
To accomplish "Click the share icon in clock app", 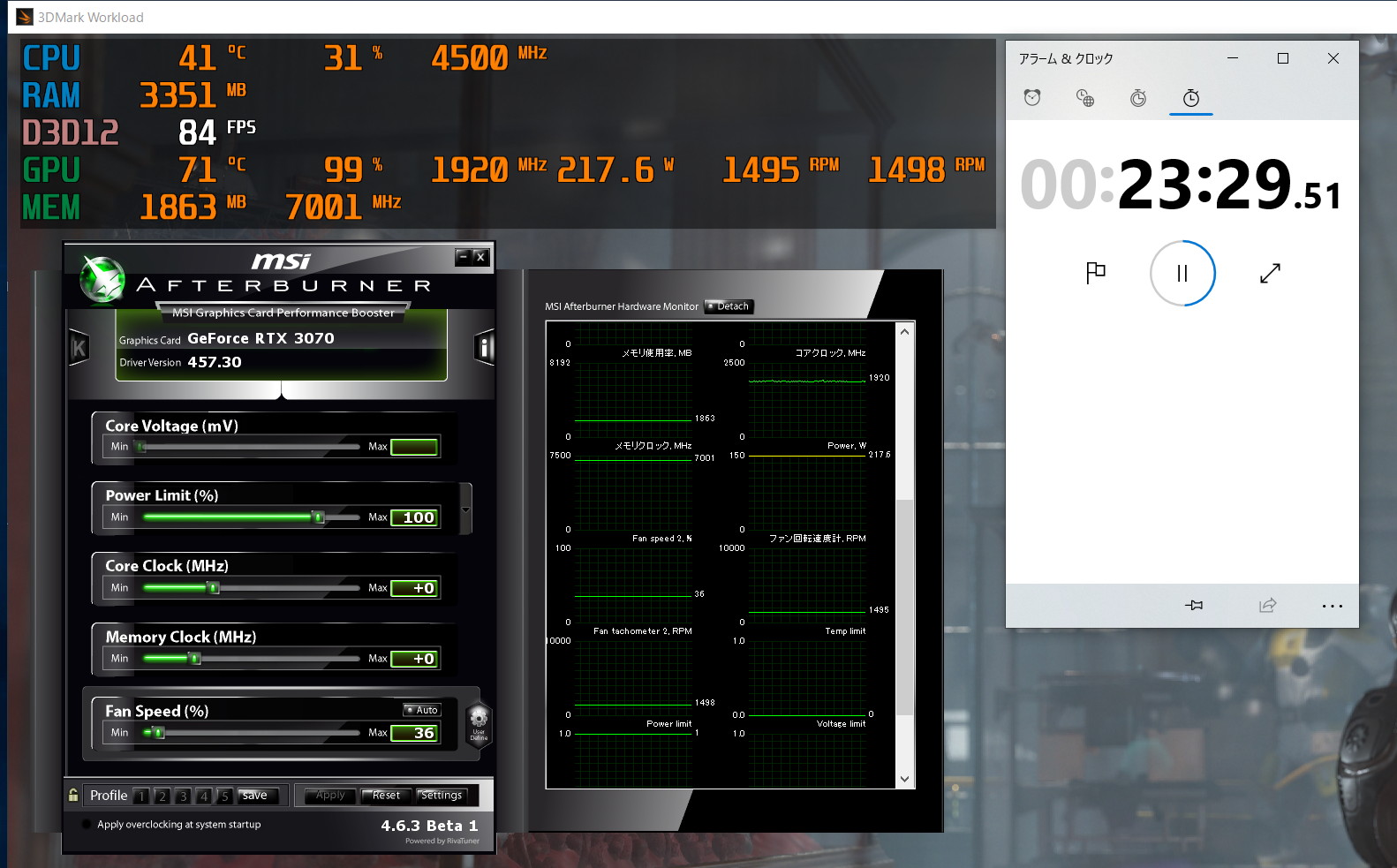I will pos(1268,606).
